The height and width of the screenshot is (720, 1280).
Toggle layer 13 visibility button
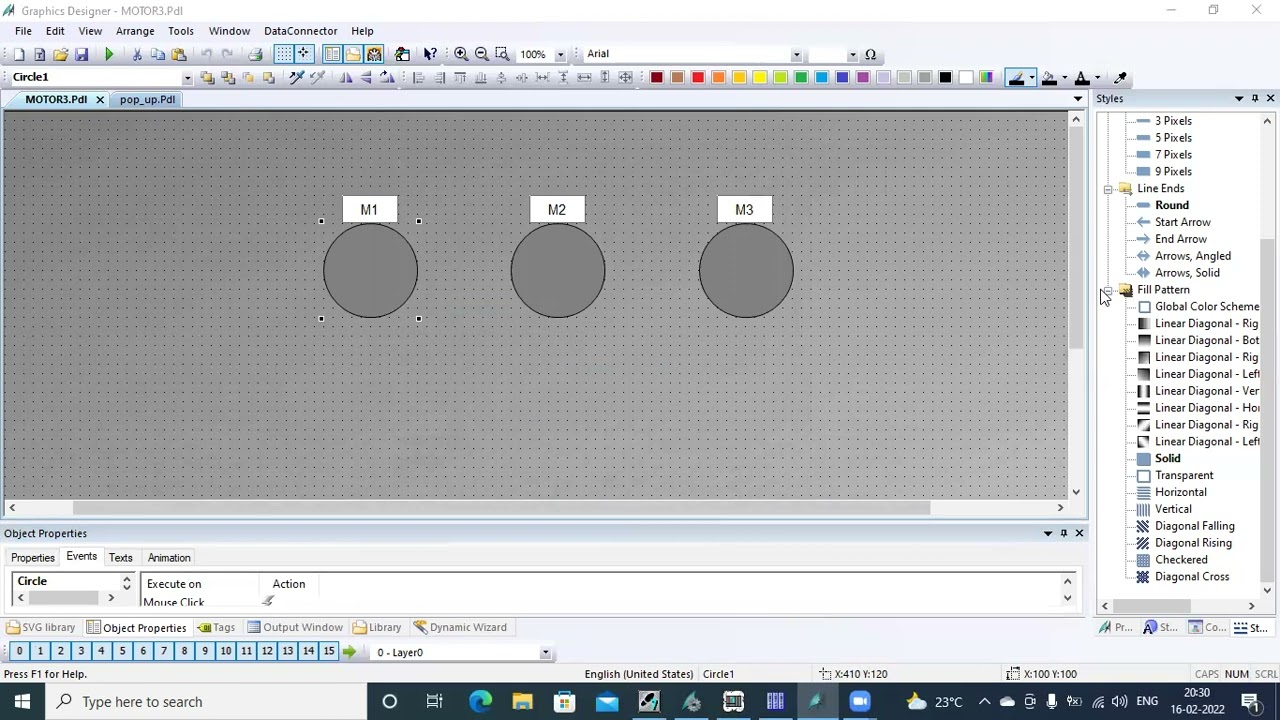pyautogui.click(x=287, y=652)
